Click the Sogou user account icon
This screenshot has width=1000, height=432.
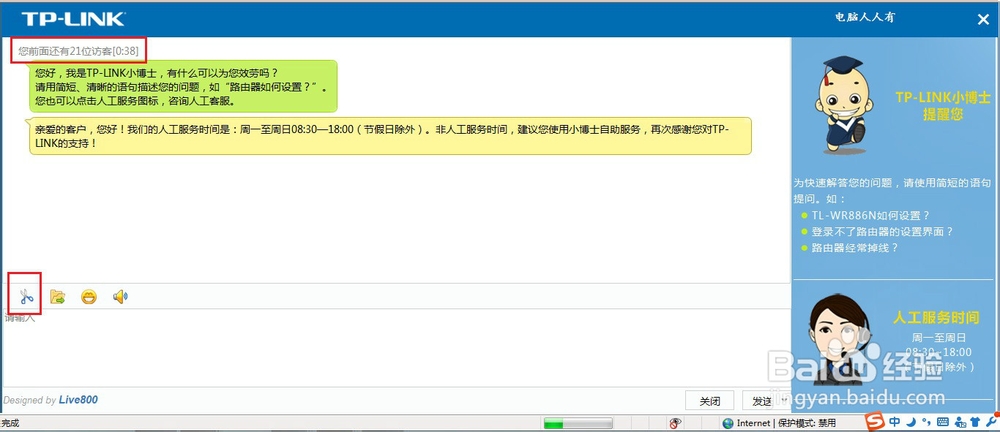coord(959,422)
